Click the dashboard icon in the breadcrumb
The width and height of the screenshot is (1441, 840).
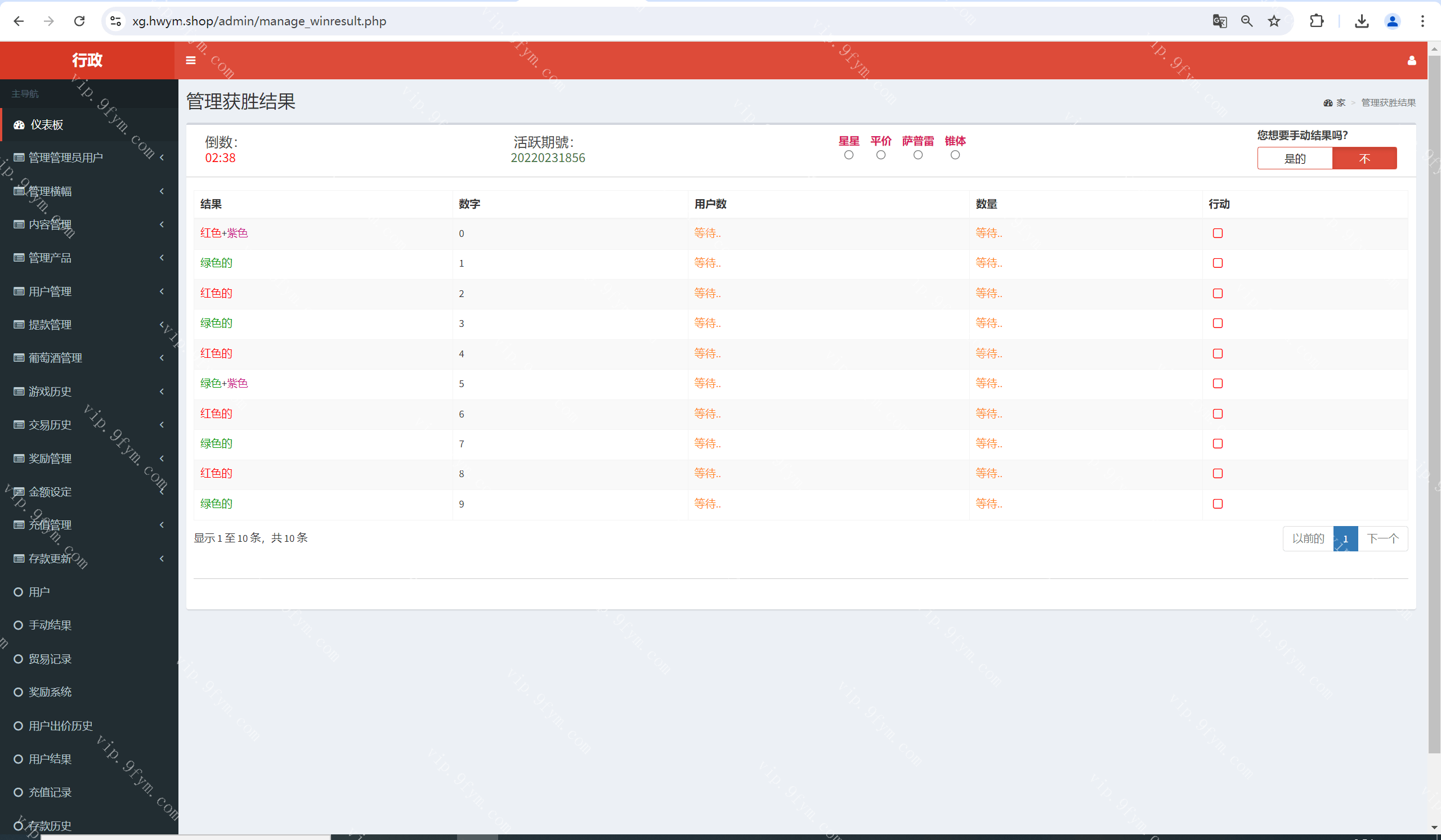(1328, 103)
